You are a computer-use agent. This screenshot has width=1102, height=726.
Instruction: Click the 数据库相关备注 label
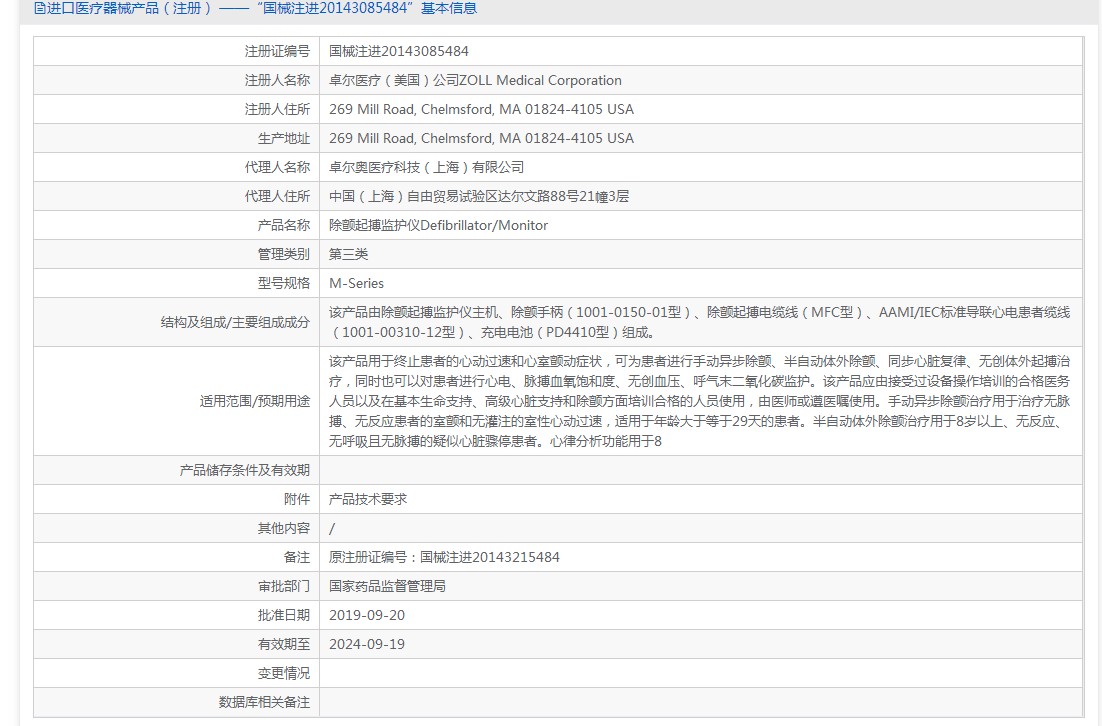point(264,702)
